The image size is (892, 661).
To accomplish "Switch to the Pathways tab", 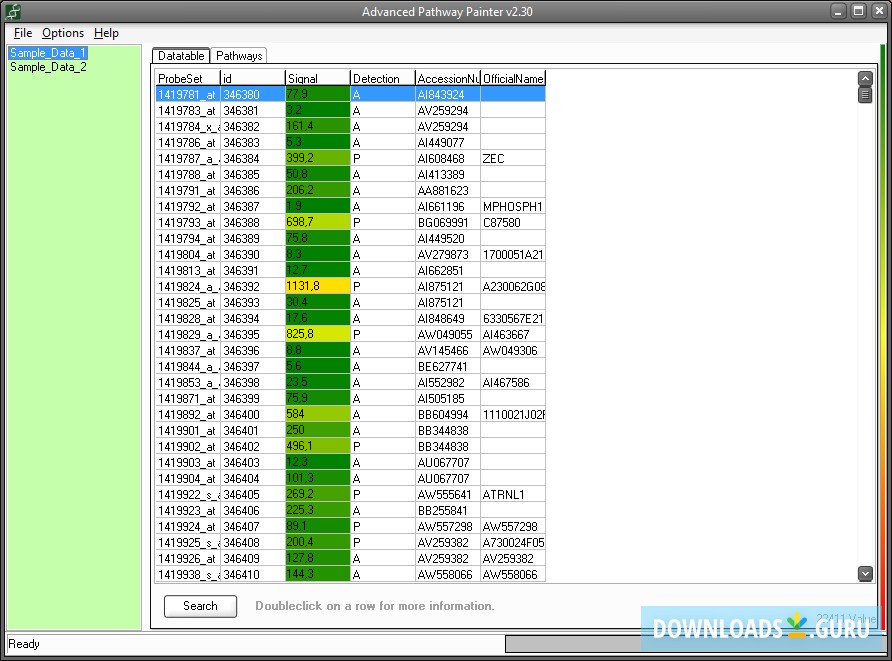I will (x=239, y=56).
